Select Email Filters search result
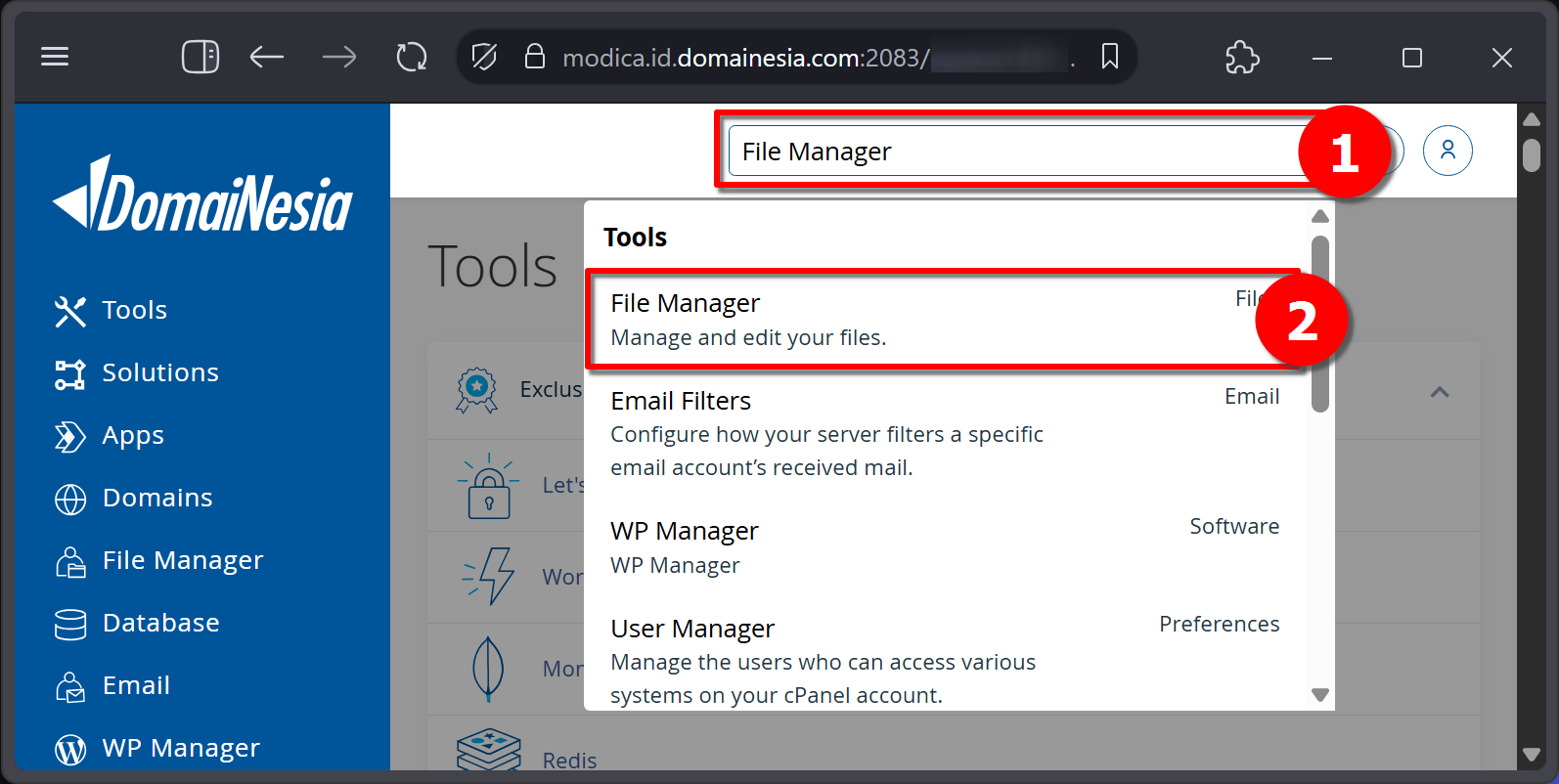 click(944, 433)
